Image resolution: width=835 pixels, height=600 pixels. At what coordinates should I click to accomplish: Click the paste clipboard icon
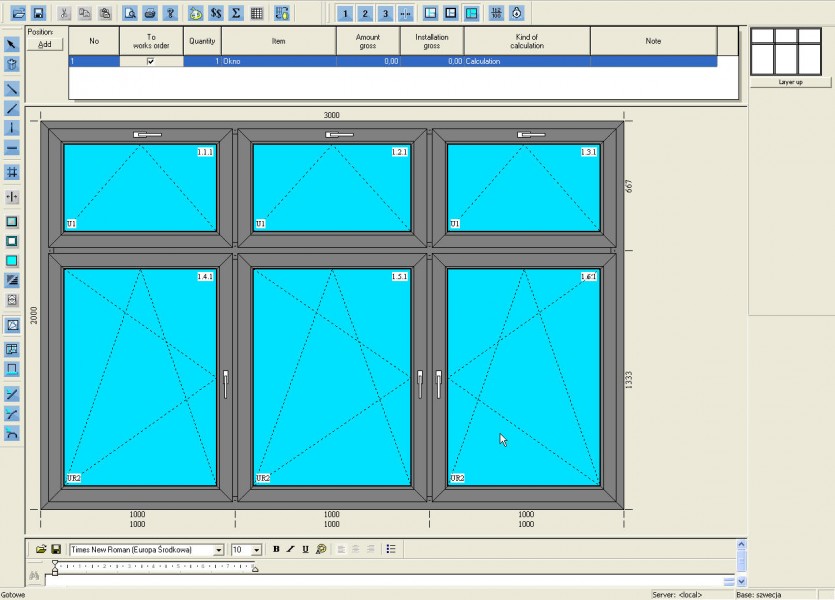pyautogui.click(x=105, y=13)
